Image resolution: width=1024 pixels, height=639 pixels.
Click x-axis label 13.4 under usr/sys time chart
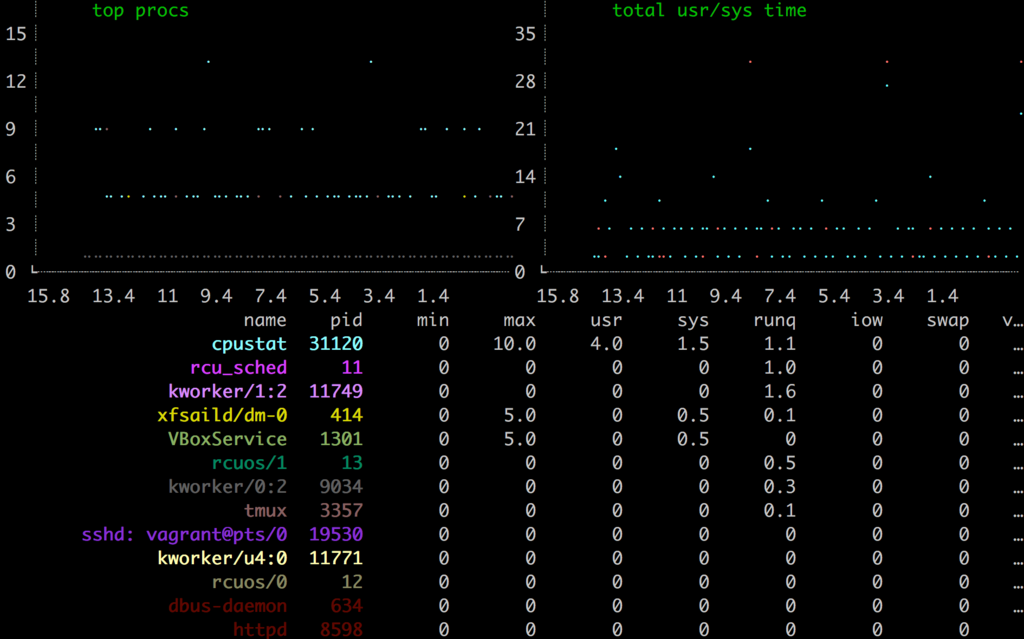coord(622,297)
